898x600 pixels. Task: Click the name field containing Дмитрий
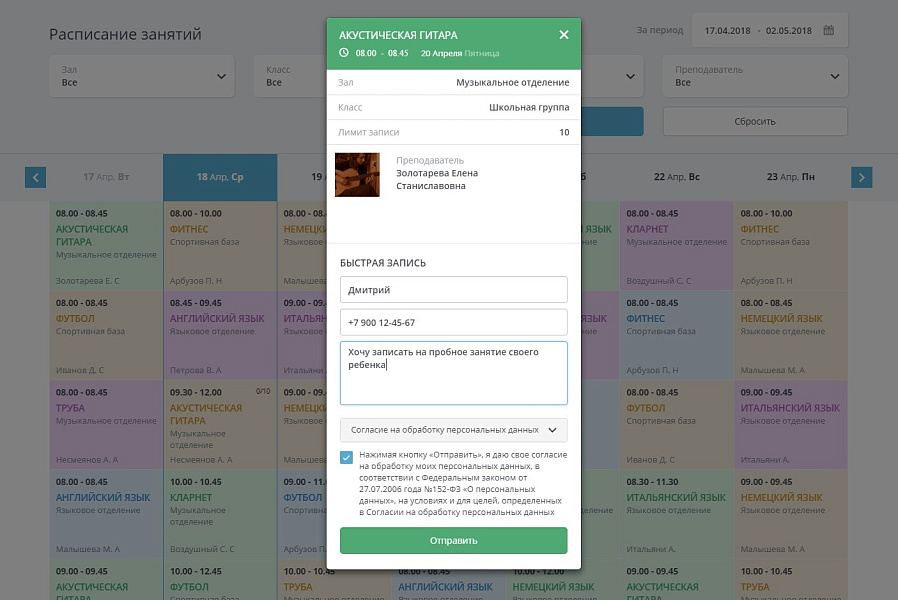(453, 290)
